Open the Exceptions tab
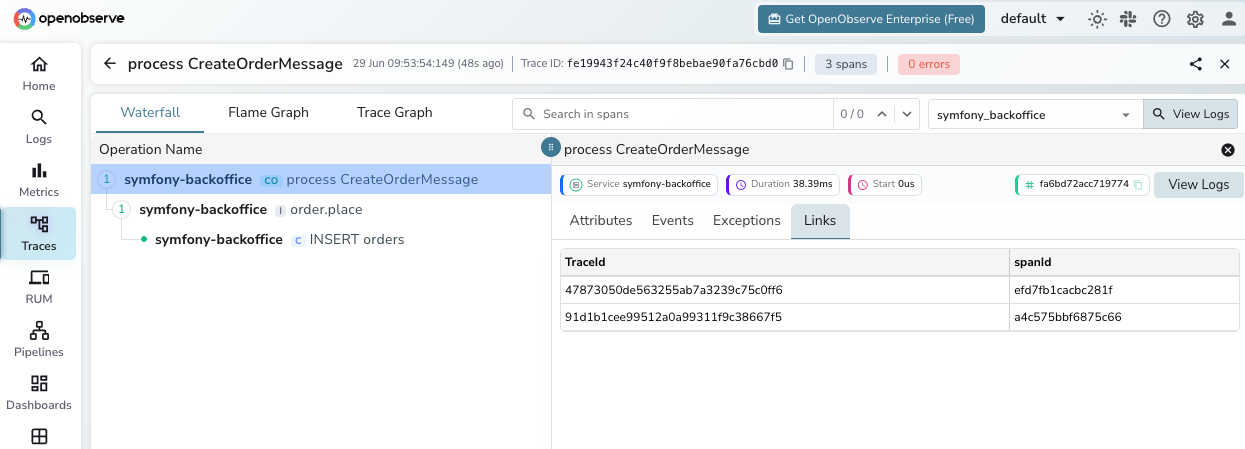The image size is (1245, 449). pos(746,221)
